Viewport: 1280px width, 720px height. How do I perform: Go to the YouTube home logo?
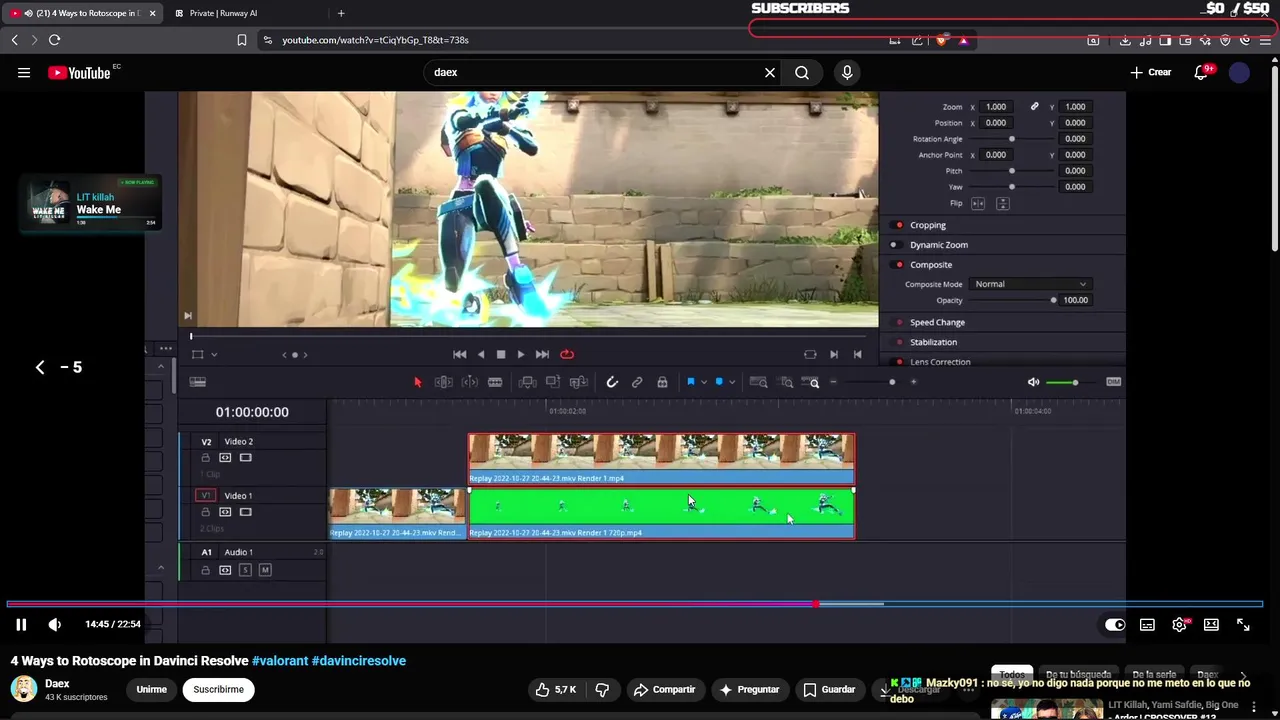80,72
